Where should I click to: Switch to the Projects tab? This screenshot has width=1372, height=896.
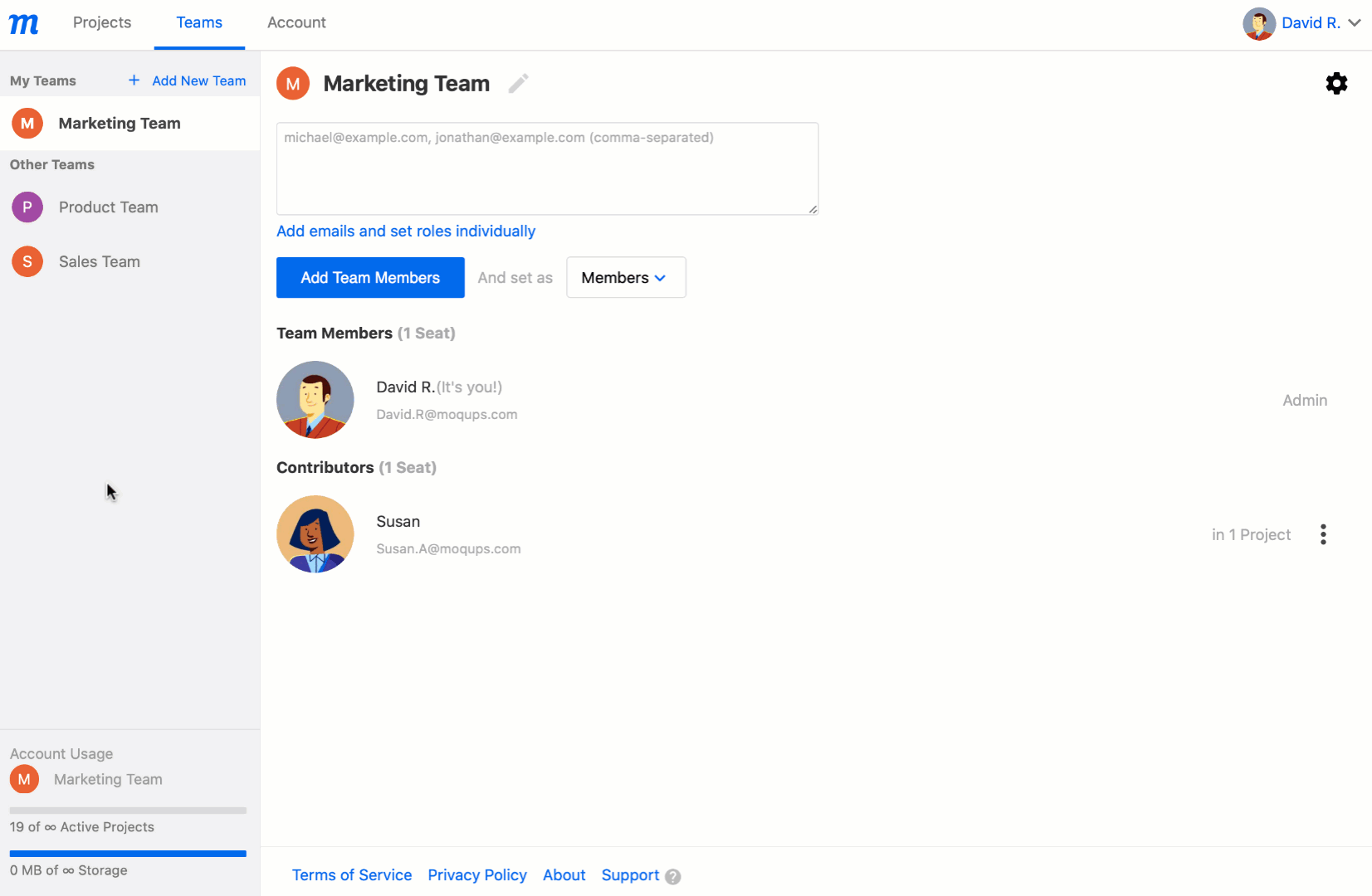[x=102, y=23]
